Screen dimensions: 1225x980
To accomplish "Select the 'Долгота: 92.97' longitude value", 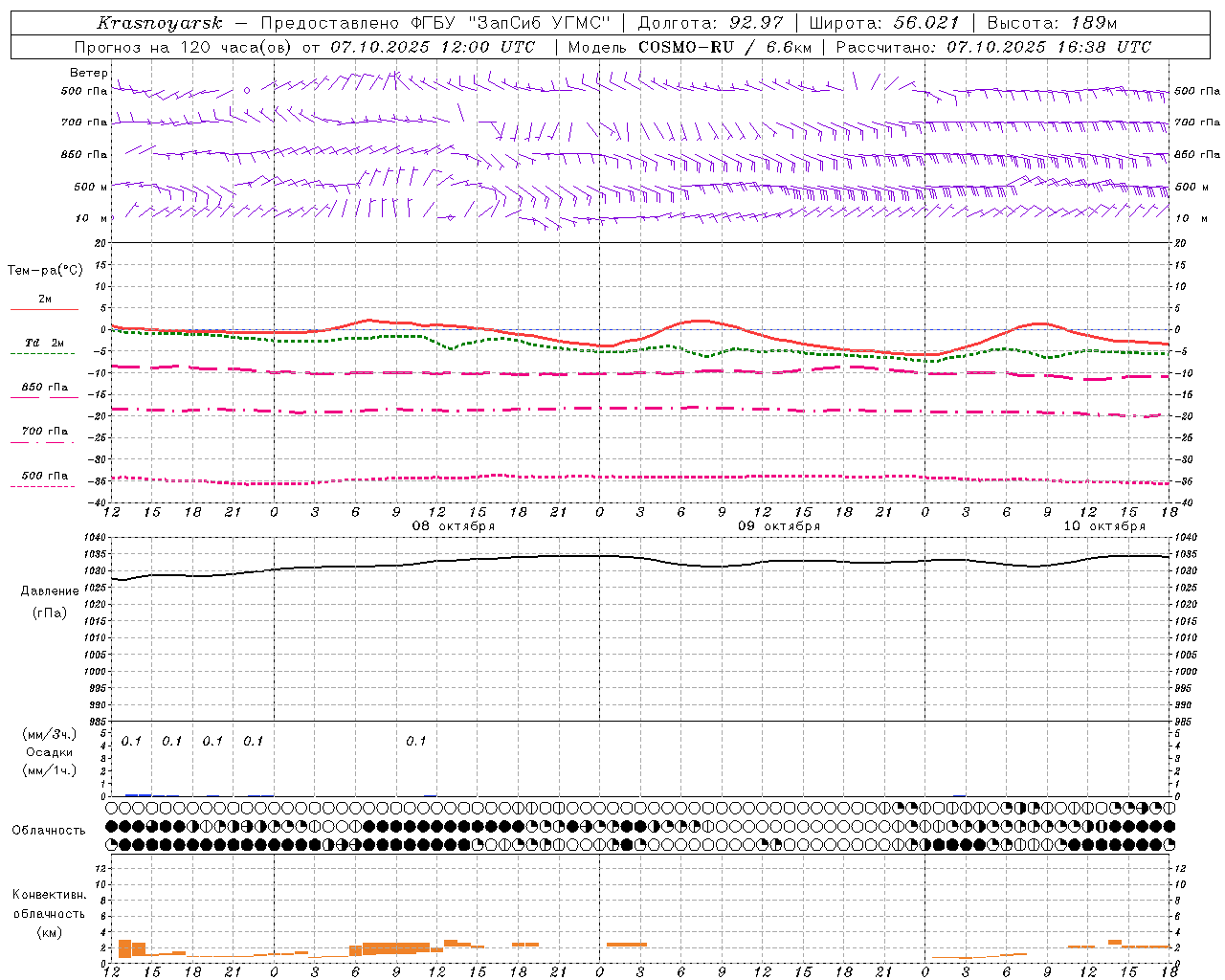I will [710, 23].
